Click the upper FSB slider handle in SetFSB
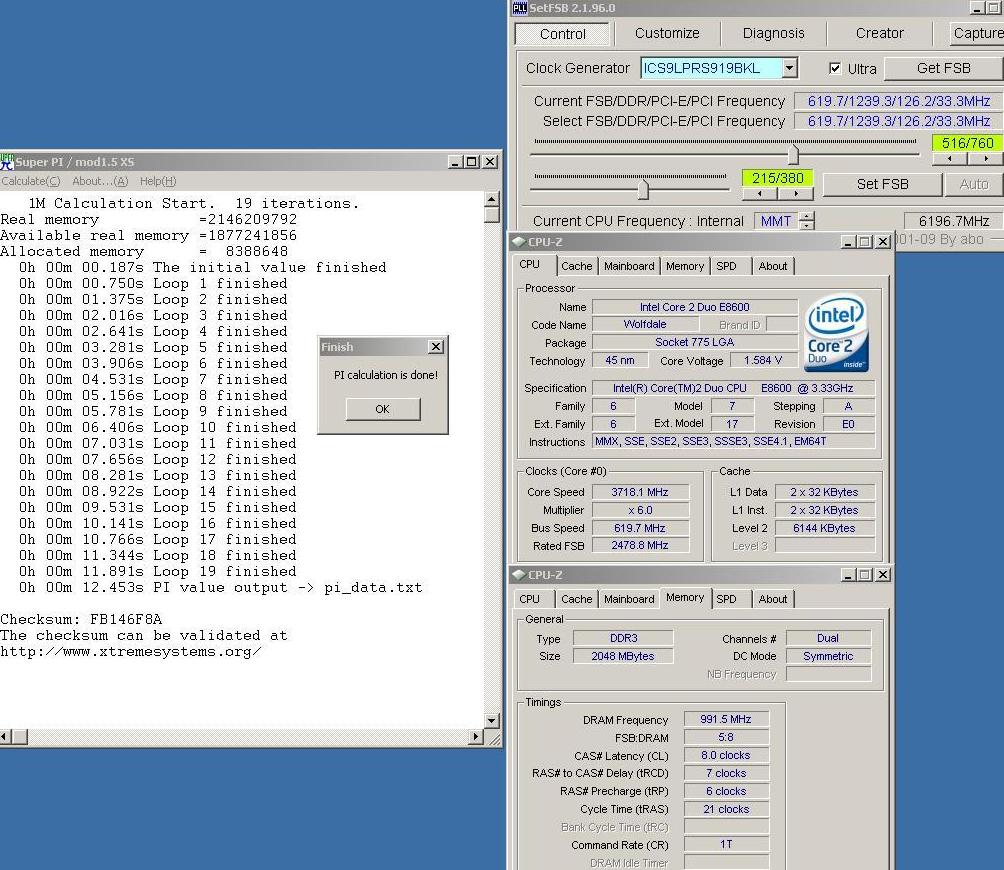Image resolution: width=1004 pixels, height=870 pixels. tap(793, 154)
